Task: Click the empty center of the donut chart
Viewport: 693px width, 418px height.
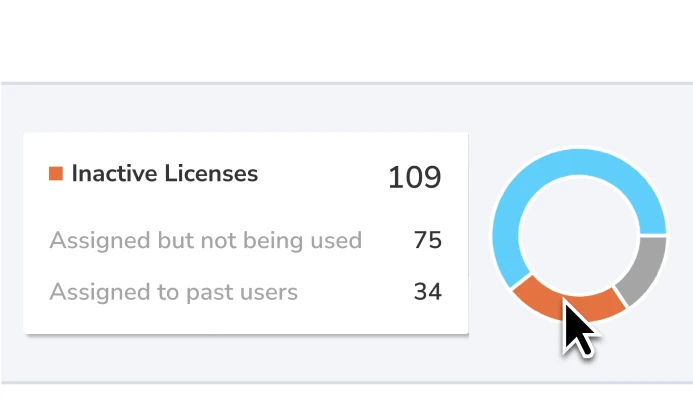Action: 579,235
